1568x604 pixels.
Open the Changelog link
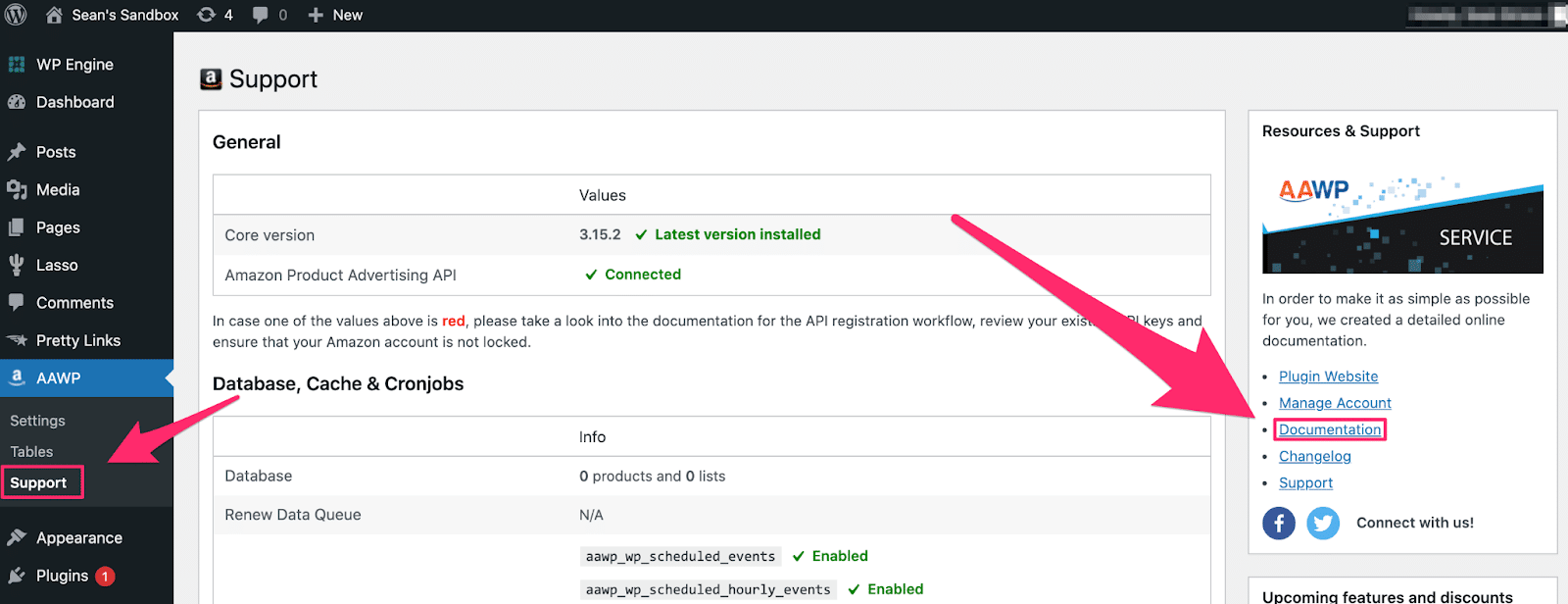click(1315, 456)
